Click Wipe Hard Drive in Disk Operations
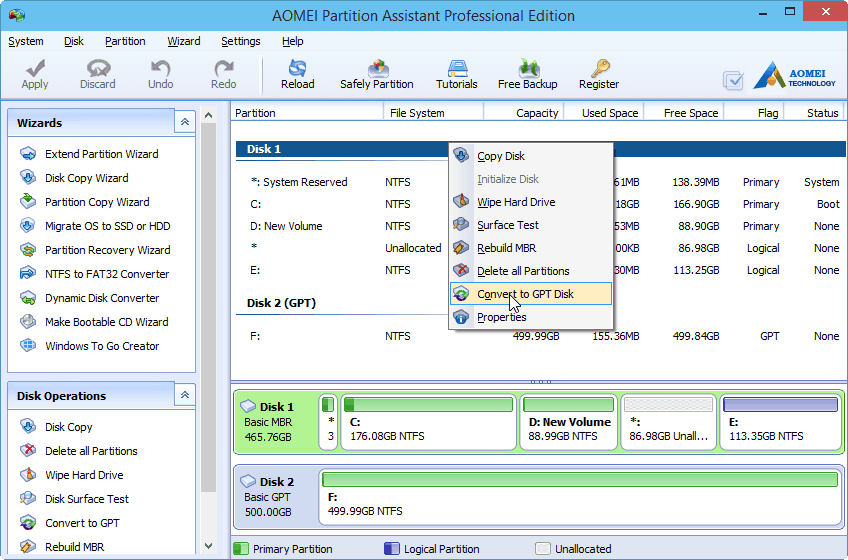This screenshot has height=560, width=848. [84, 475]
